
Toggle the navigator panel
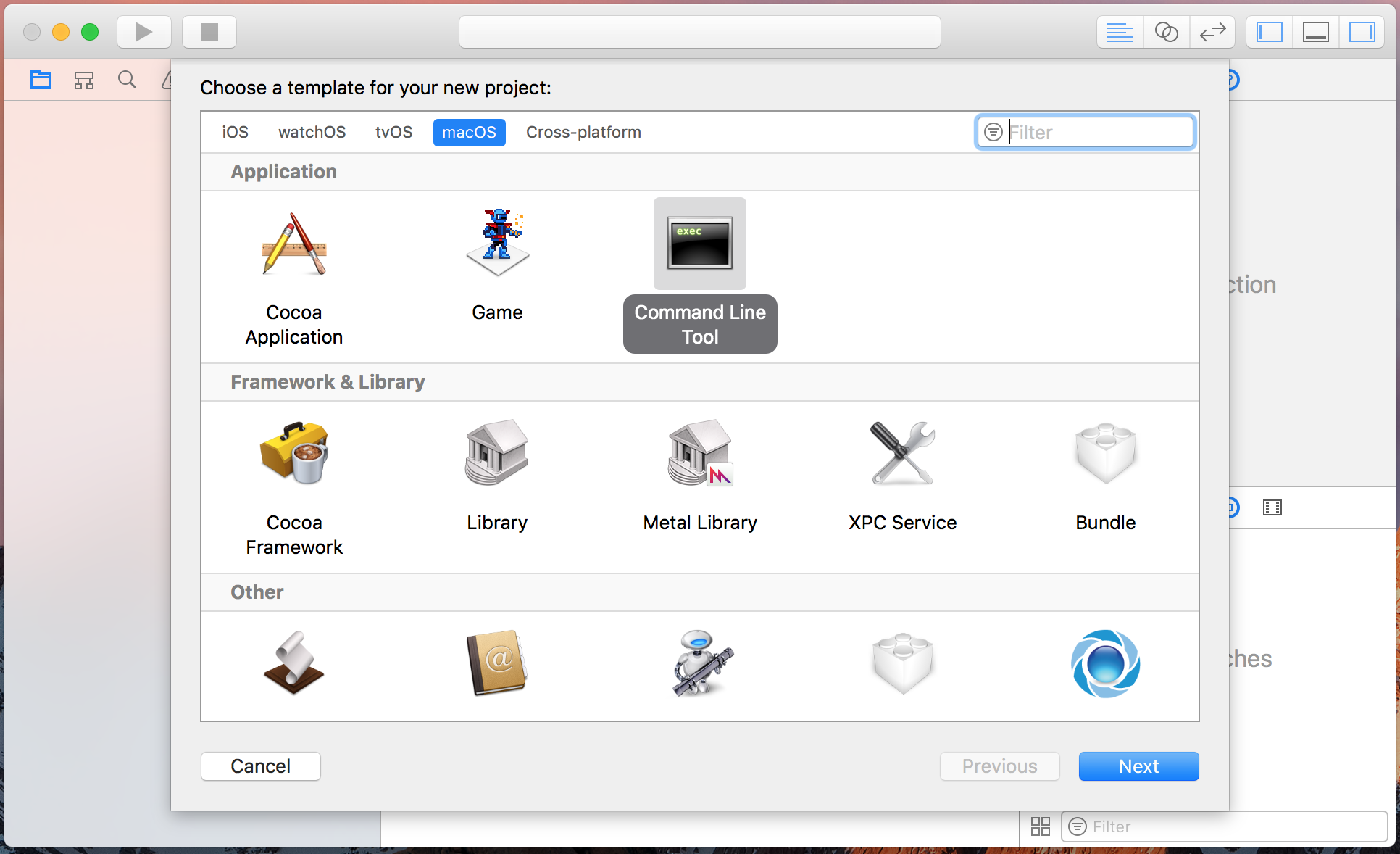(1270, 32)
